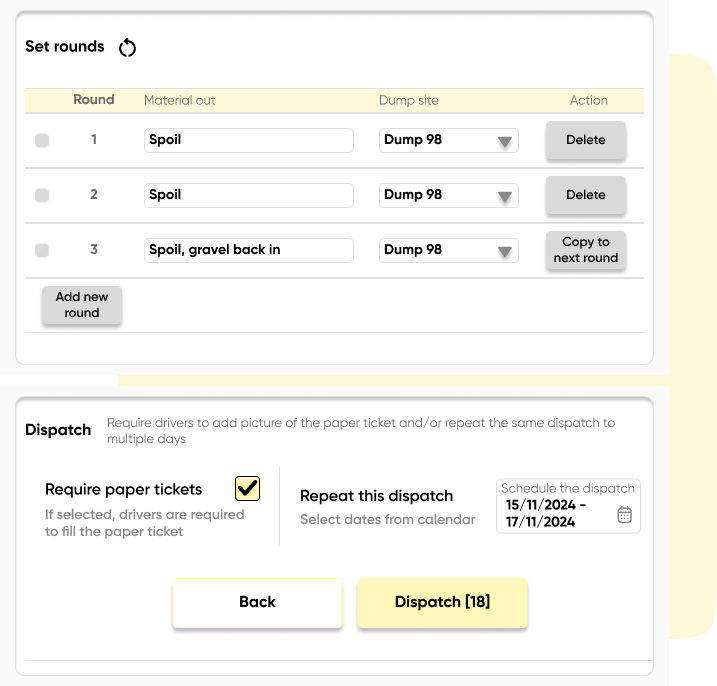Check the round 3 row checkbox

42,250
